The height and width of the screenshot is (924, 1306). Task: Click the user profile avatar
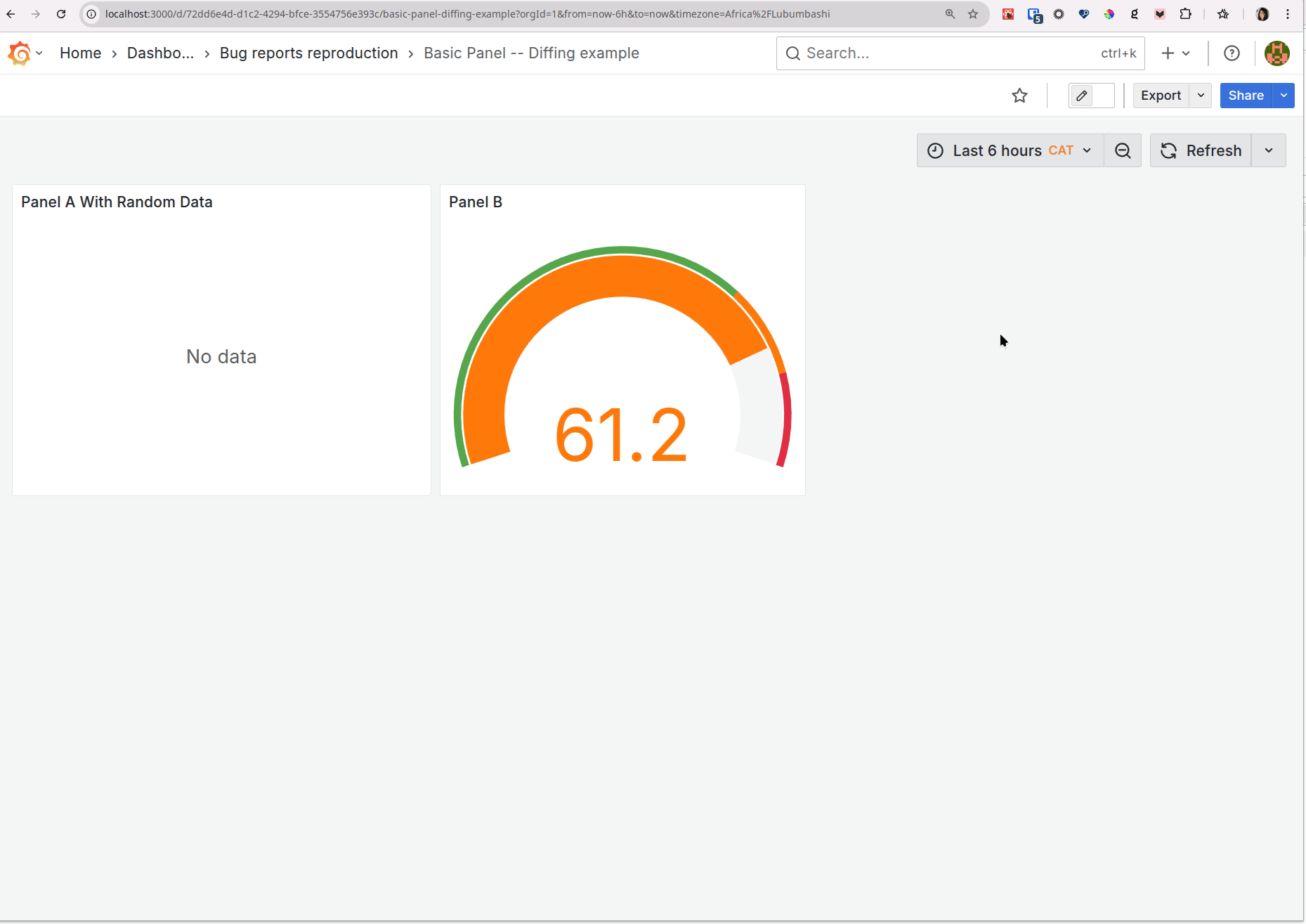click(x=1276, y=53)
